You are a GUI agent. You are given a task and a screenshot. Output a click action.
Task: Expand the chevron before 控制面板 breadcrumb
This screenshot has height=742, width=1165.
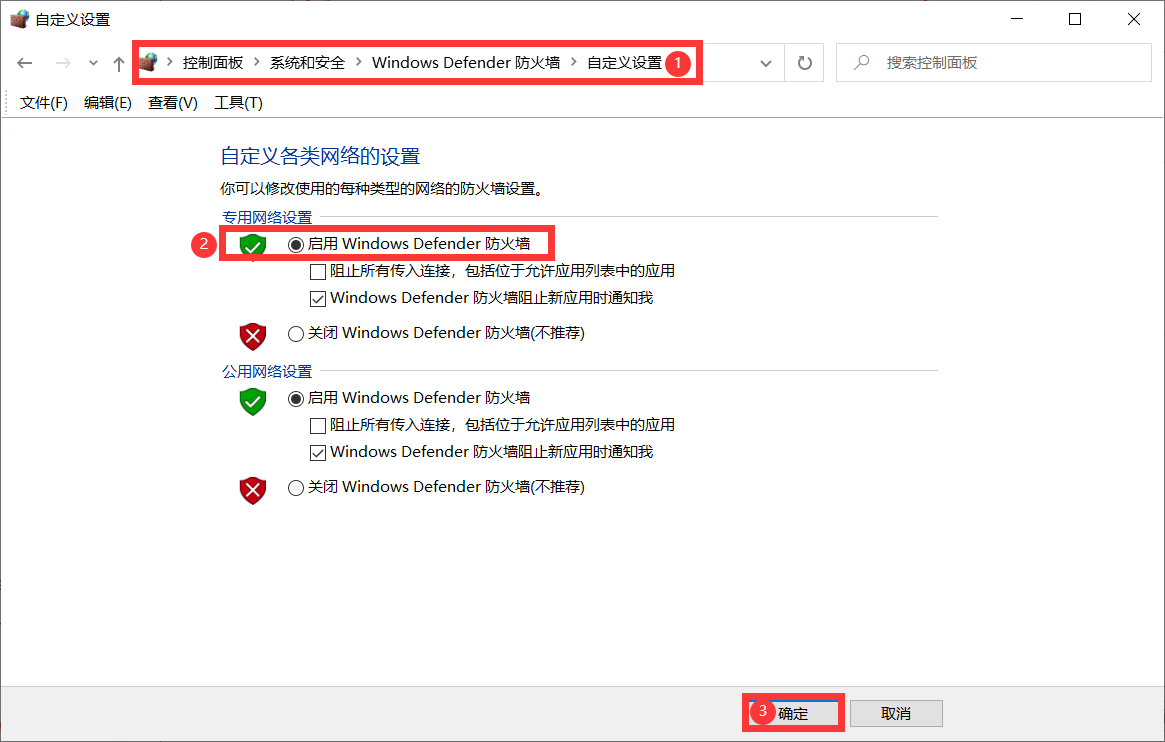tap(169, 62)
